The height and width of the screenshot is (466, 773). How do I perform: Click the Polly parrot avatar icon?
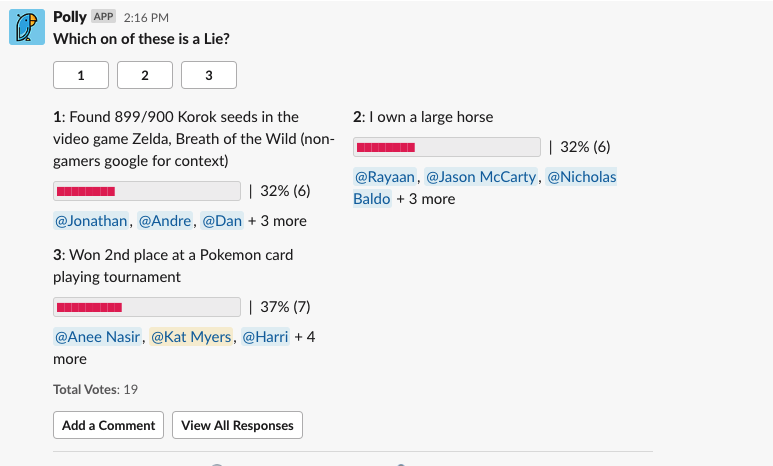[28, 27]
